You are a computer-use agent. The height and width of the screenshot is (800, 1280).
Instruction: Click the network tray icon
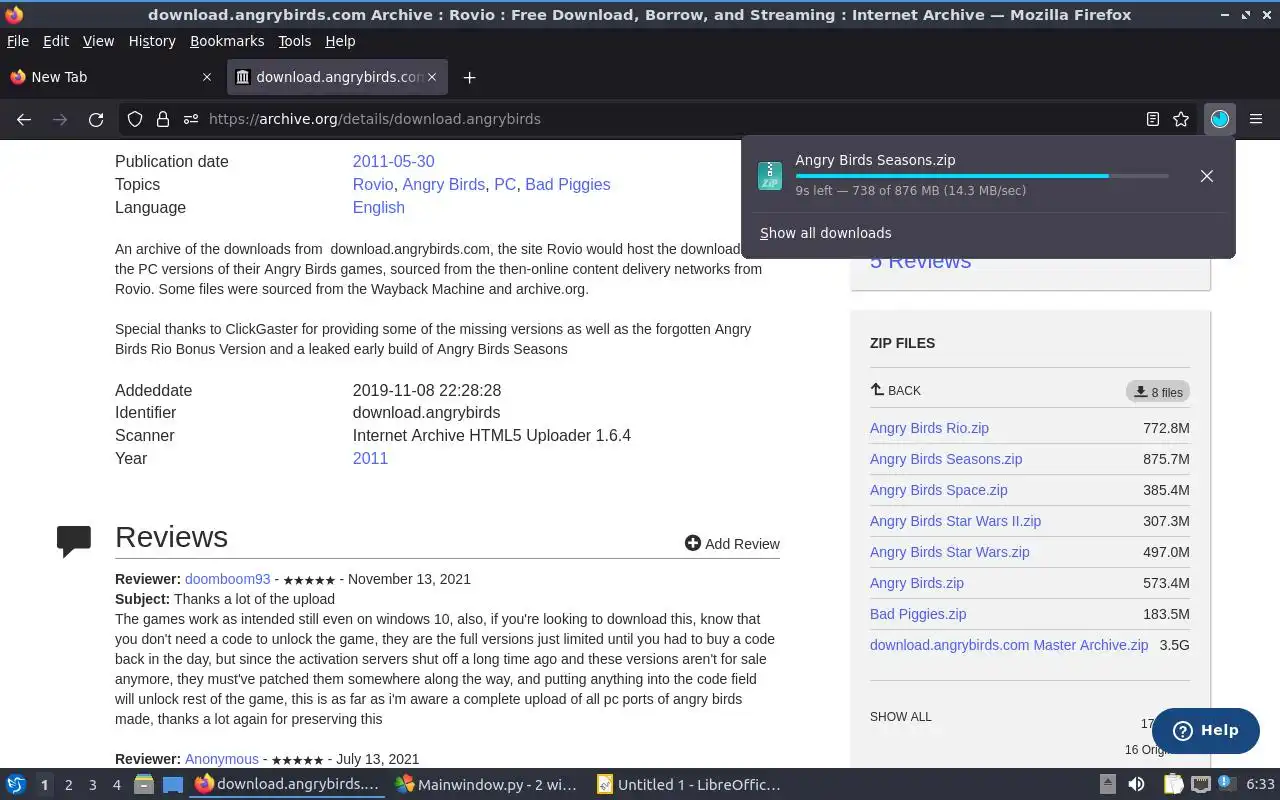click(1201, 785)
